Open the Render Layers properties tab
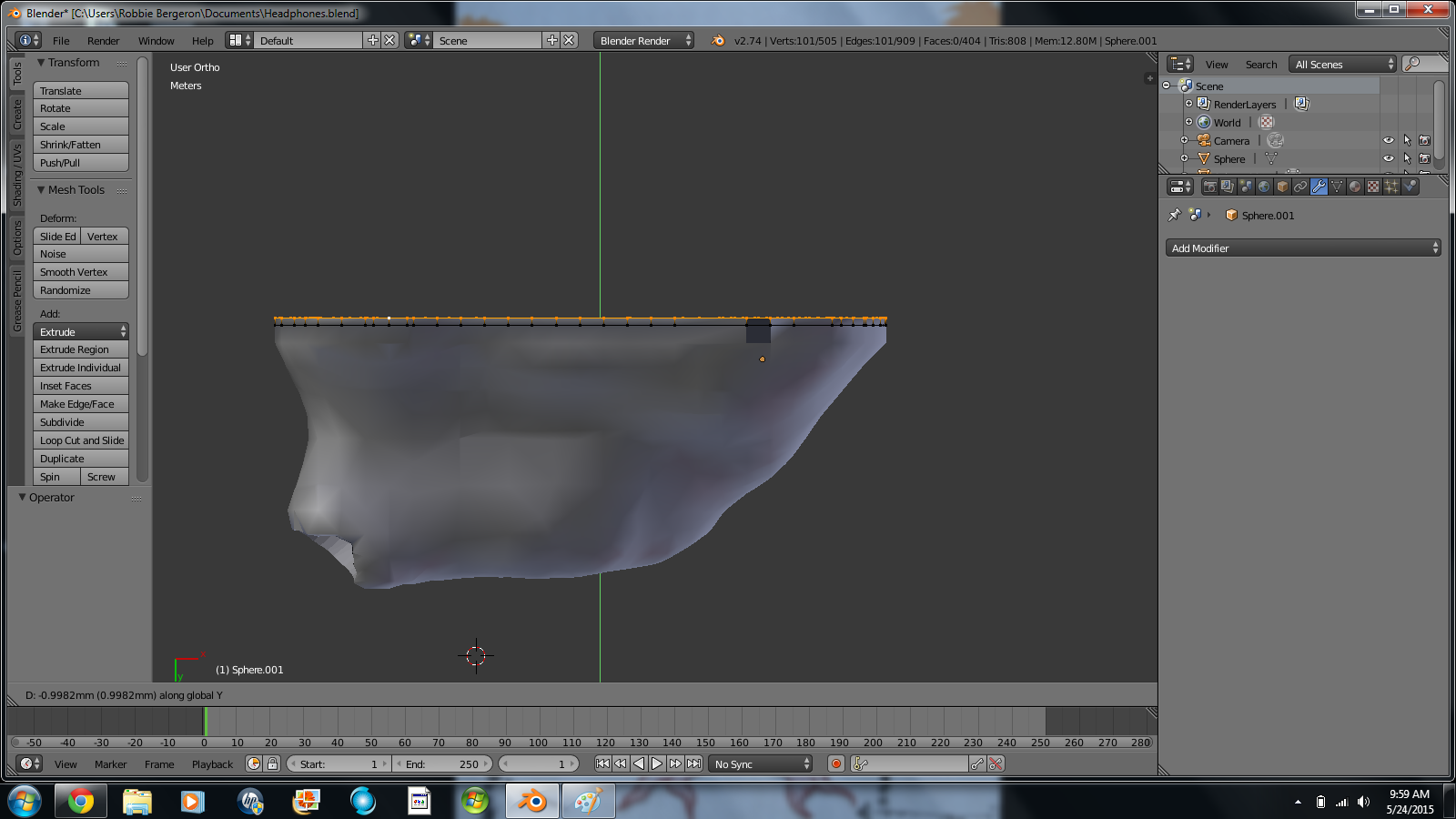1456x819 pixels. pyautogui.click(x=1228, y=187)
